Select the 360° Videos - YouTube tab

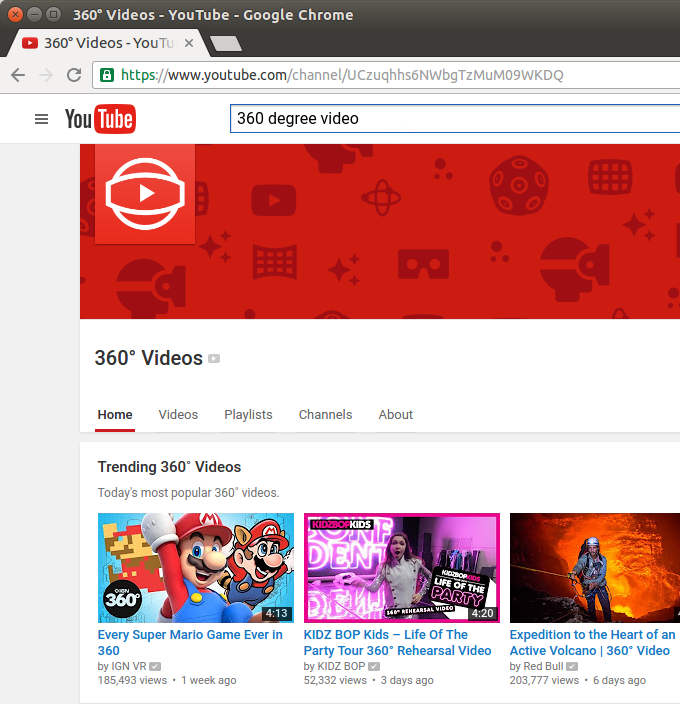(x=108, y=43)
